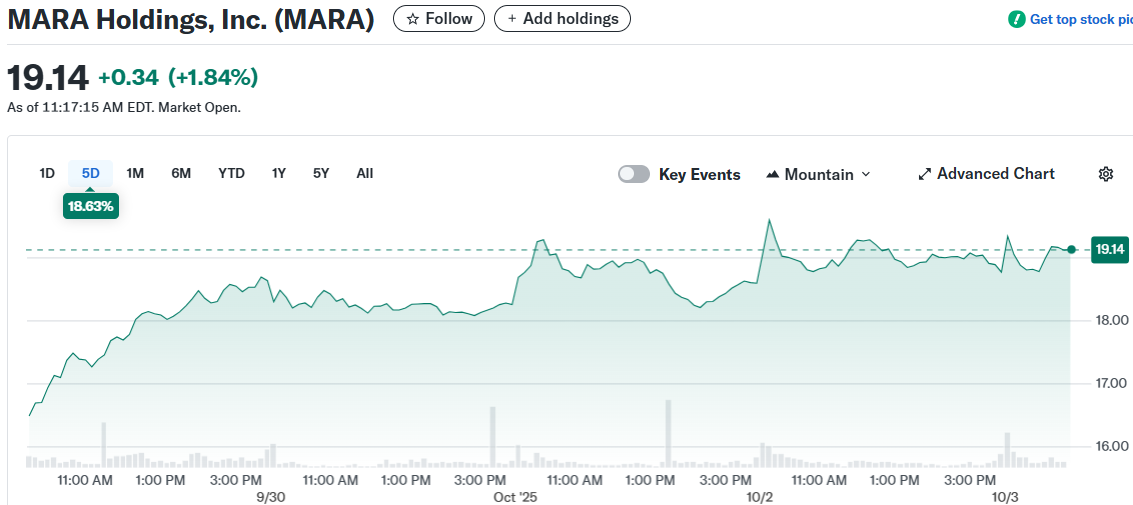
Task: Click the plus icon in Add holdings
Action: click(x=512, y=19)
